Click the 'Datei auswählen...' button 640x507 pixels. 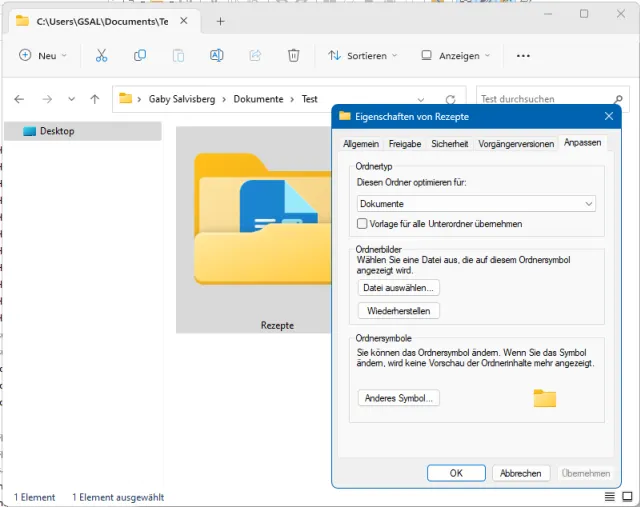click(x=399, y=288)
